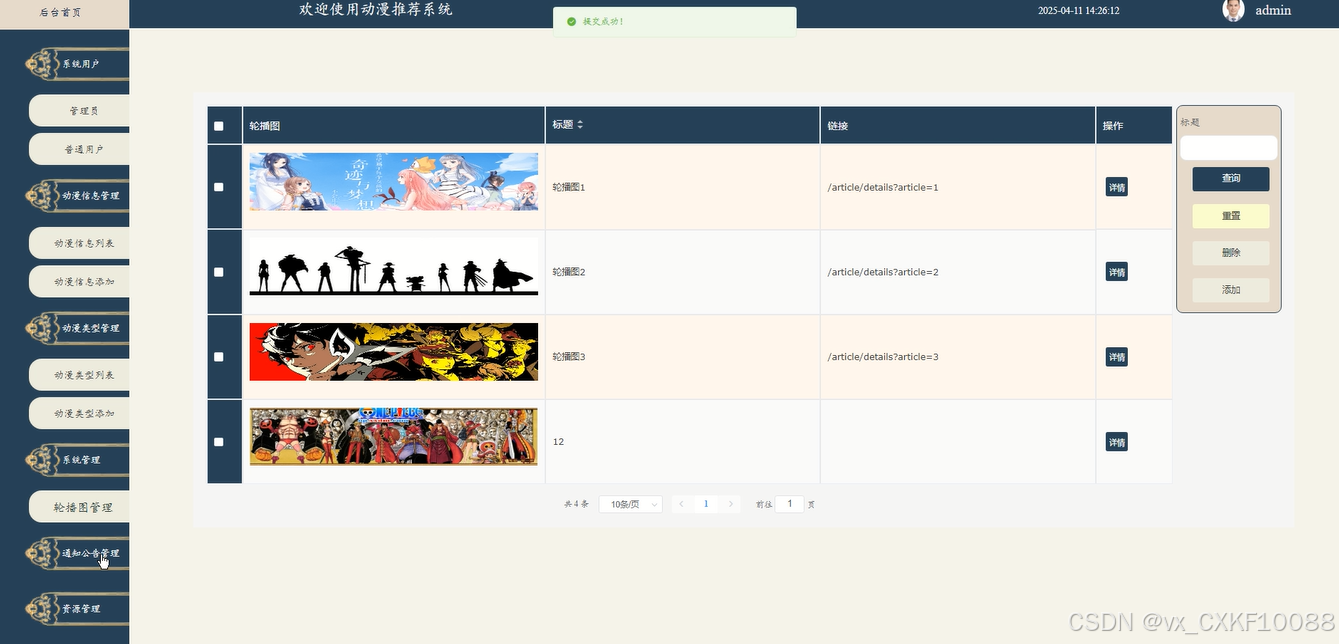Click the 前往 page jump input
The height and width of the screenshot is (644, 1339).
[x=789, y=504]
